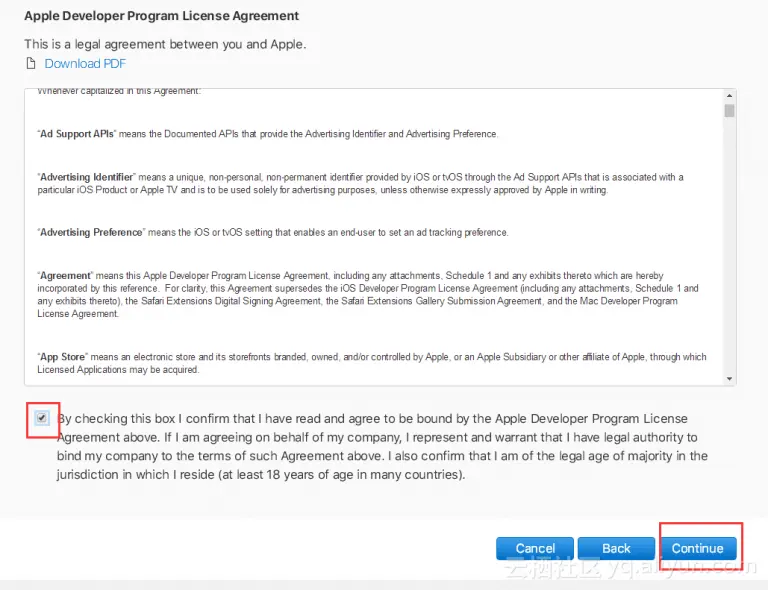Click the empty scrollbar track below thumb
The height and width of the screenshot is (590, 768).
click(729, 250)
